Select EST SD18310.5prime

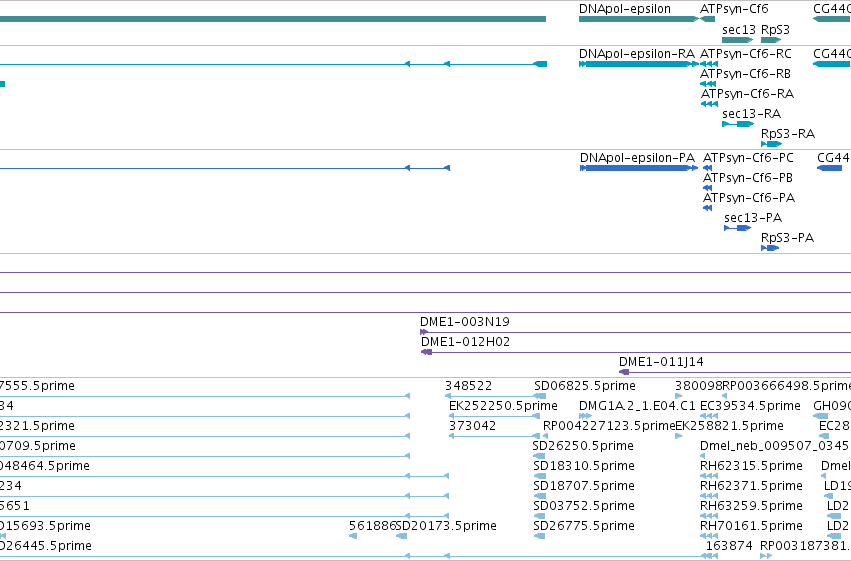pyautogui.click(x=583, y=466)
